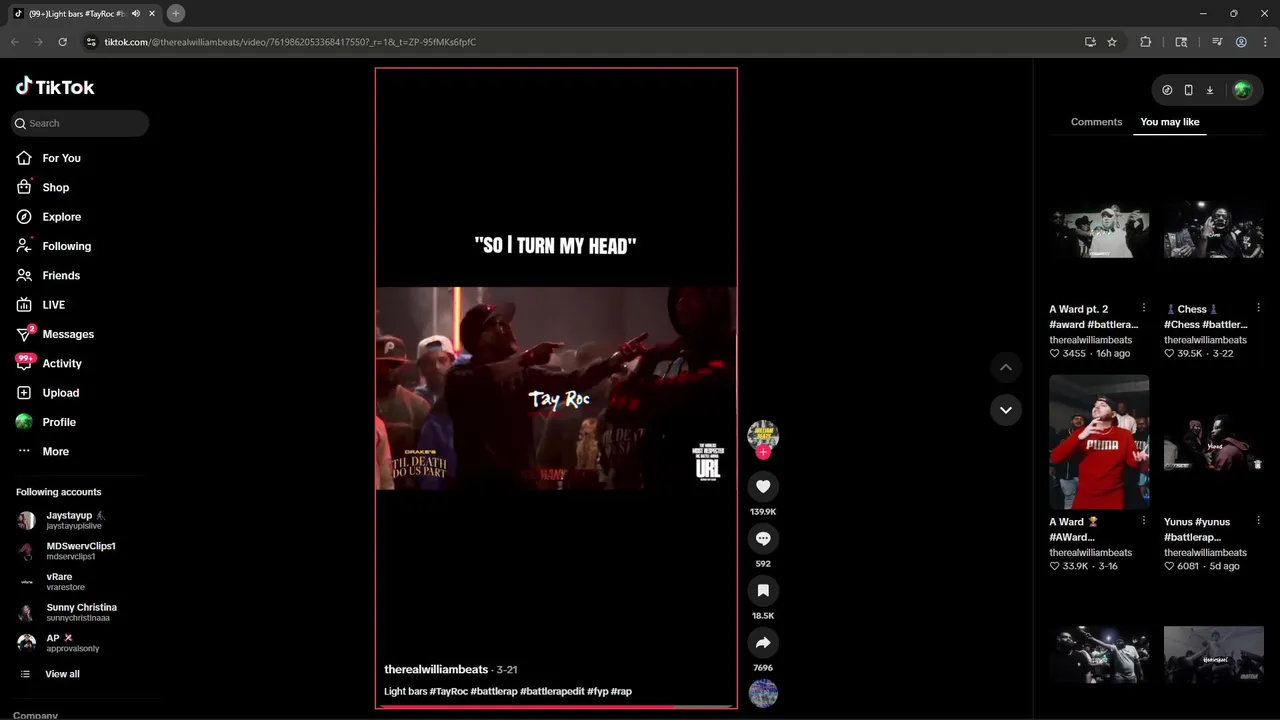
Task: Bookmark page with star icon
Action: click(x=1112, y=42)
